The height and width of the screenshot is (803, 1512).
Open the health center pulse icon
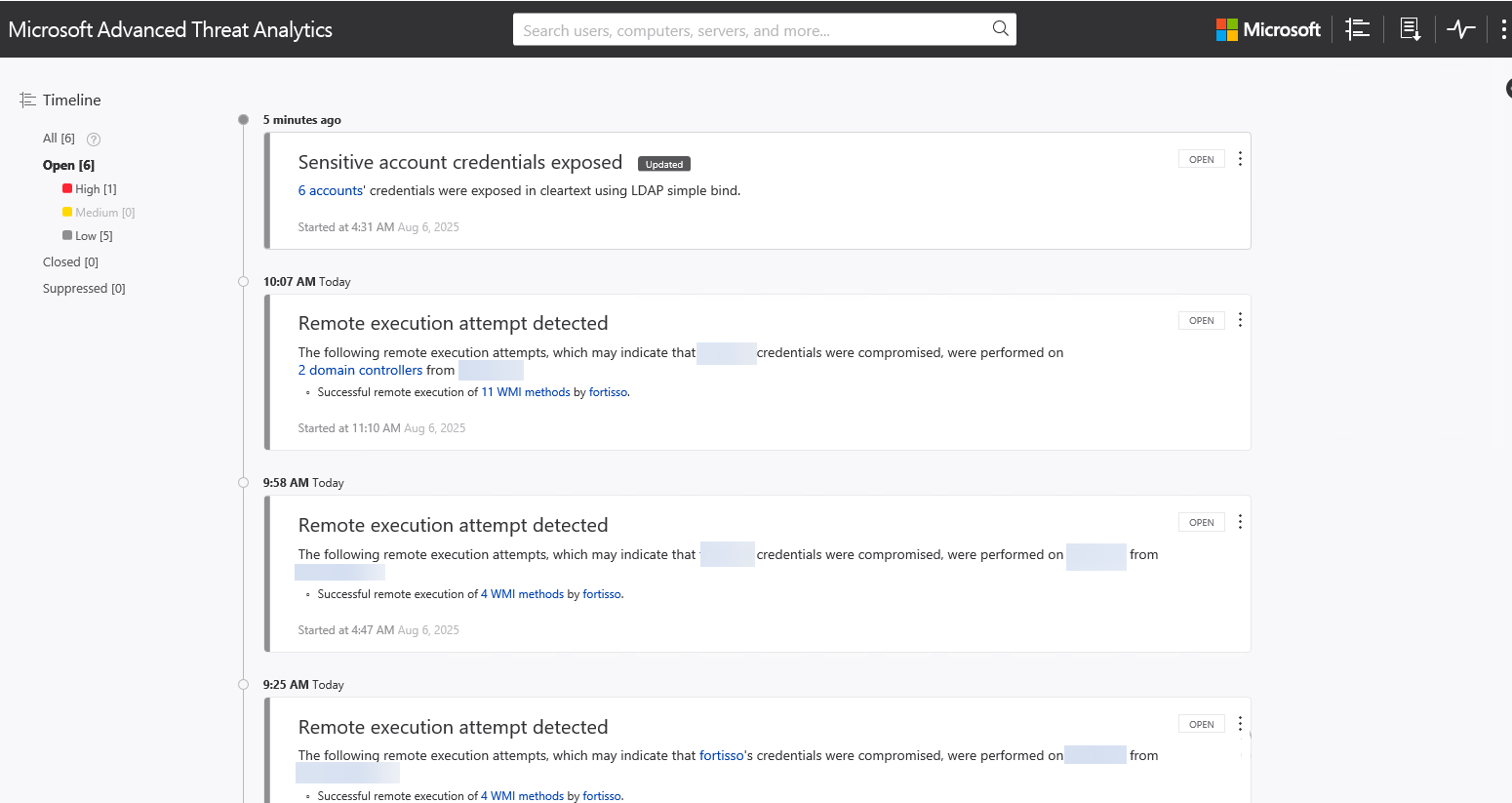1460,29
